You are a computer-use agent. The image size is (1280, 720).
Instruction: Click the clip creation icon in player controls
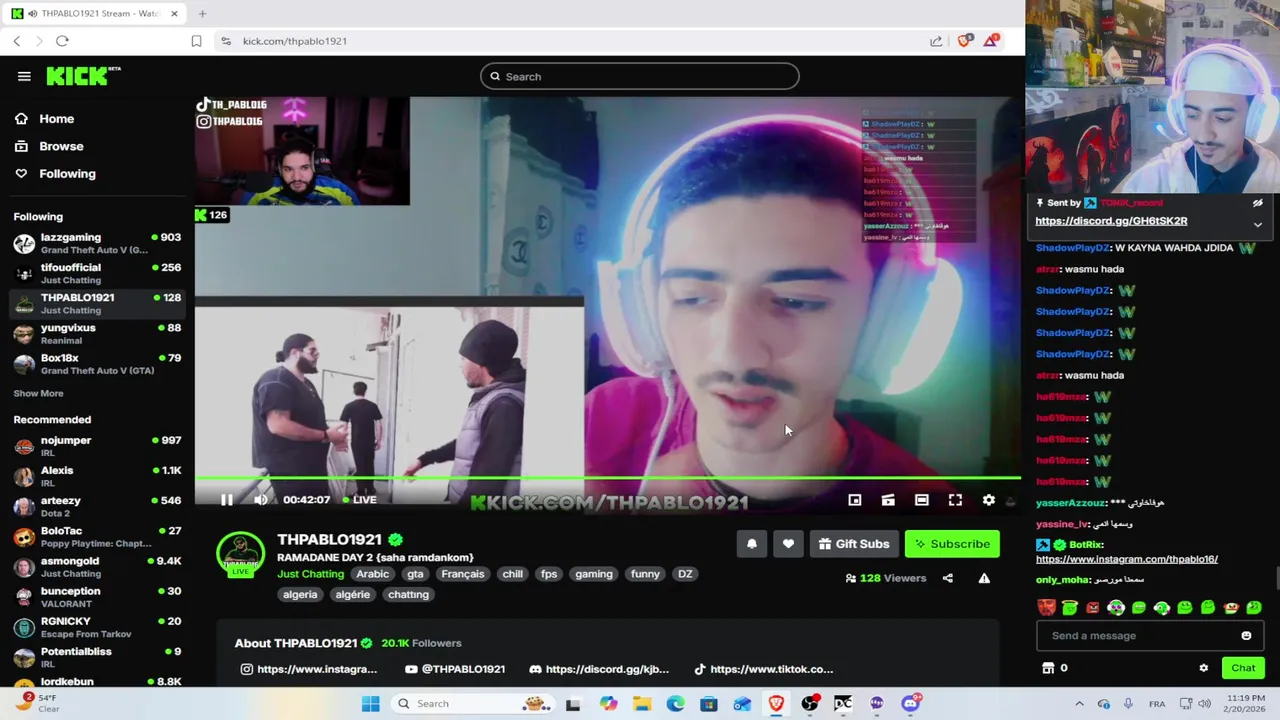[888, 500]
